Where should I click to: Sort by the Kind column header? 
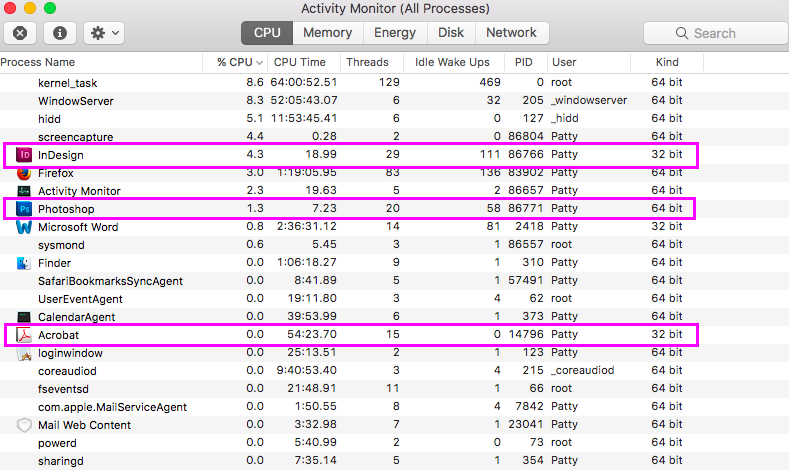667,62
